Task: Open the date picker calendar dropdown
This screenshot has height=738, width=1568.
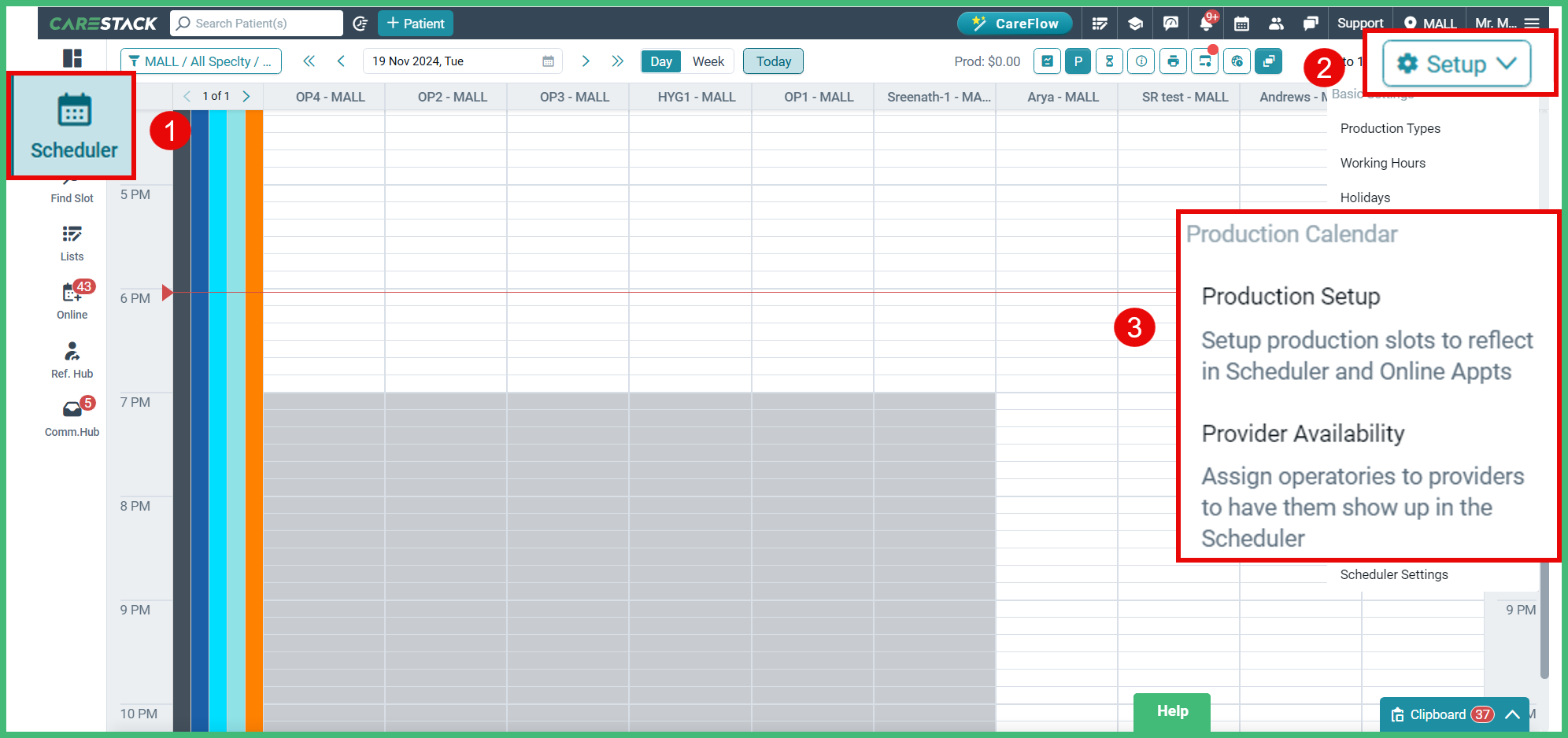Action: click(x=548, y=61)
